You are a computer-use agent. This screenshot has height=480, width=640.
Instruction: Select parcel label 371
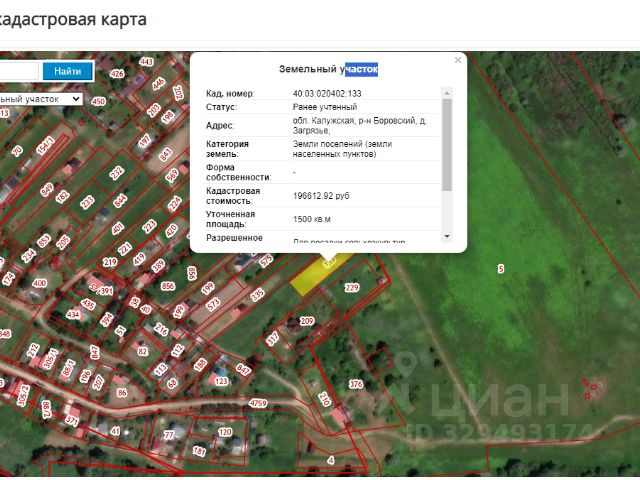click(72, 420)
